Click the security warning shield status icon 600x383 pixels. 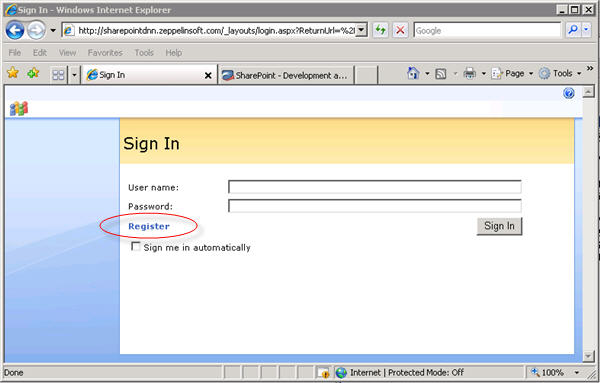pyautogui.click(x=324, y=373)
